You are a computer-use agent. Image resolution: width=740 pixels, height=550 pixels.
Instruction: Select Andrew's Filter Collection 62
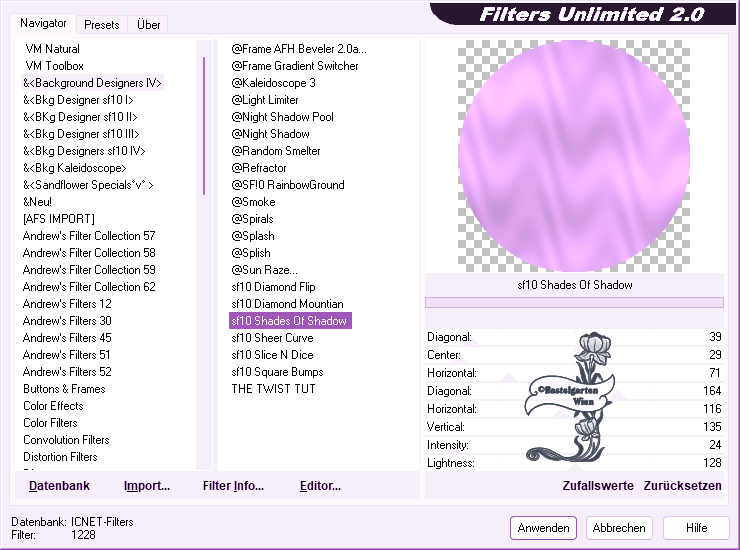point(89,287)
